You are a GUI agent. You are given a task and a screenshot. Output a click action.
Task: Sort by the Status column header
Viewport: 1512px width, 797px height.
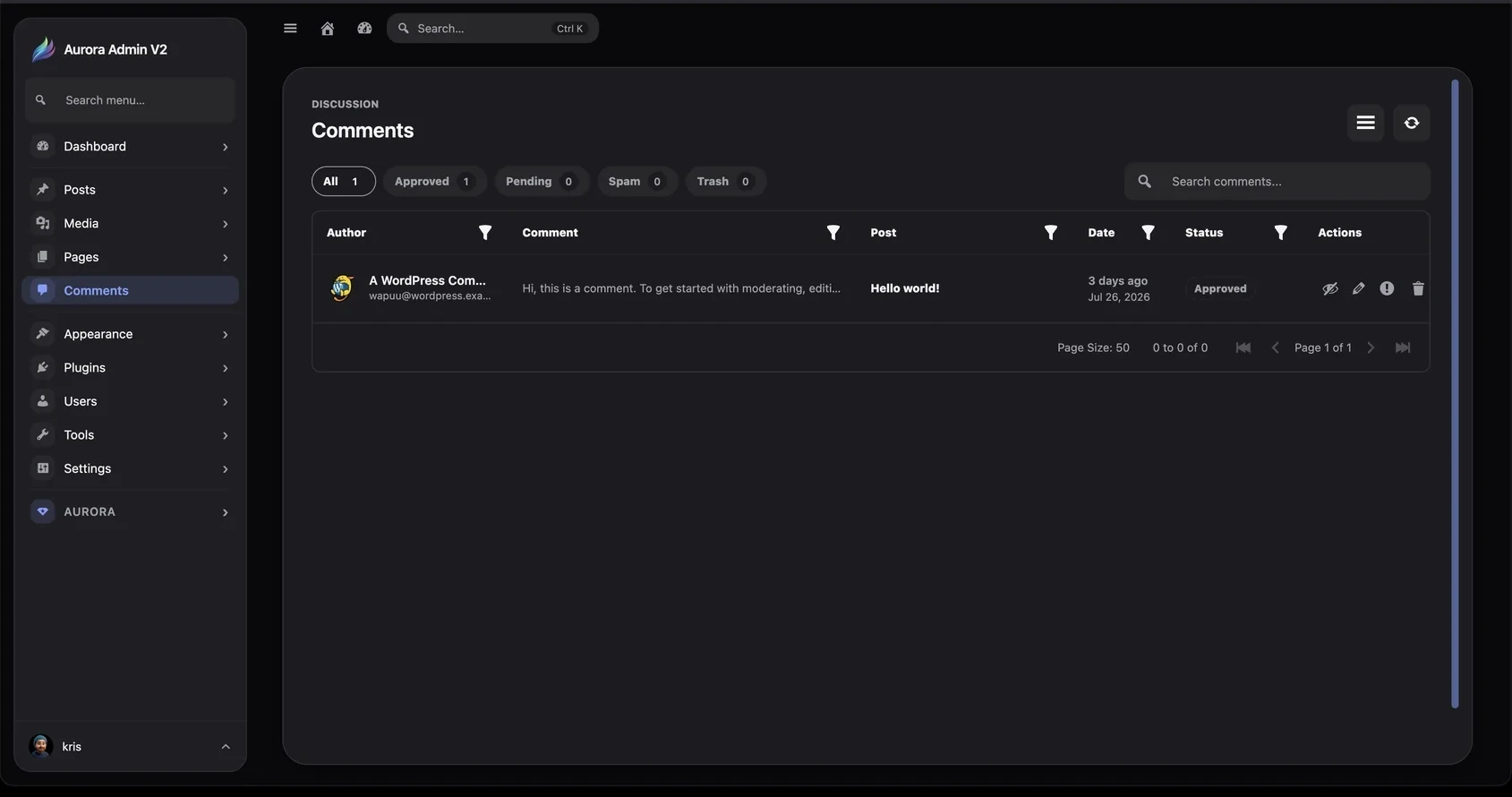pyautogui.click(x=1204, y=233)
